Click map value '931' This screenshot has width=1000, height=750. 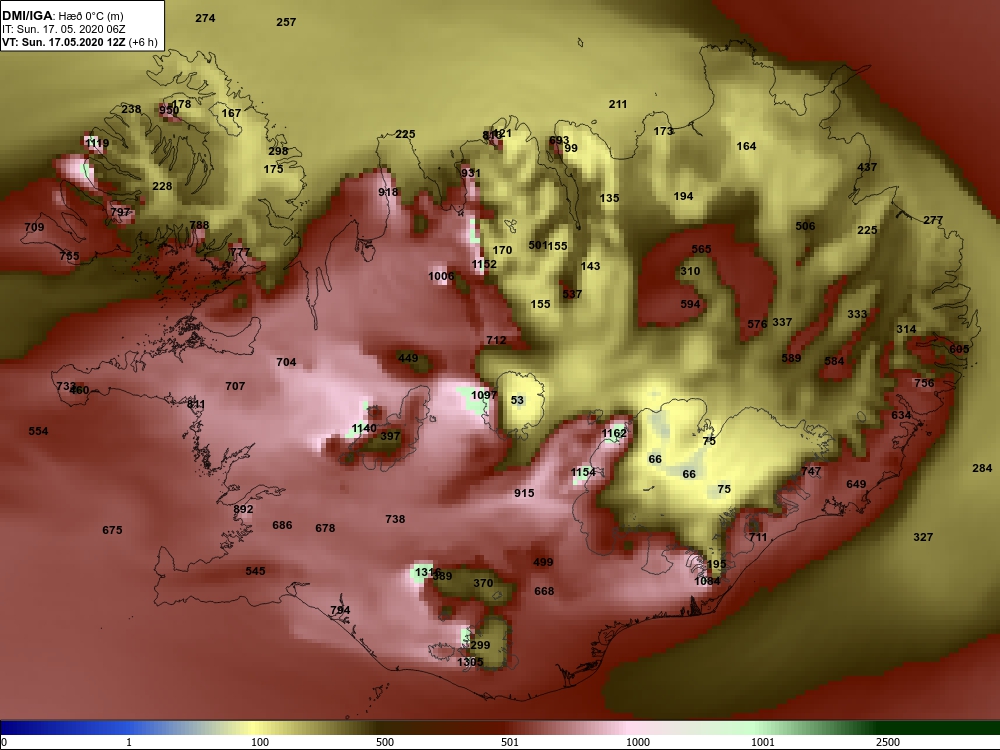(471, 173)
